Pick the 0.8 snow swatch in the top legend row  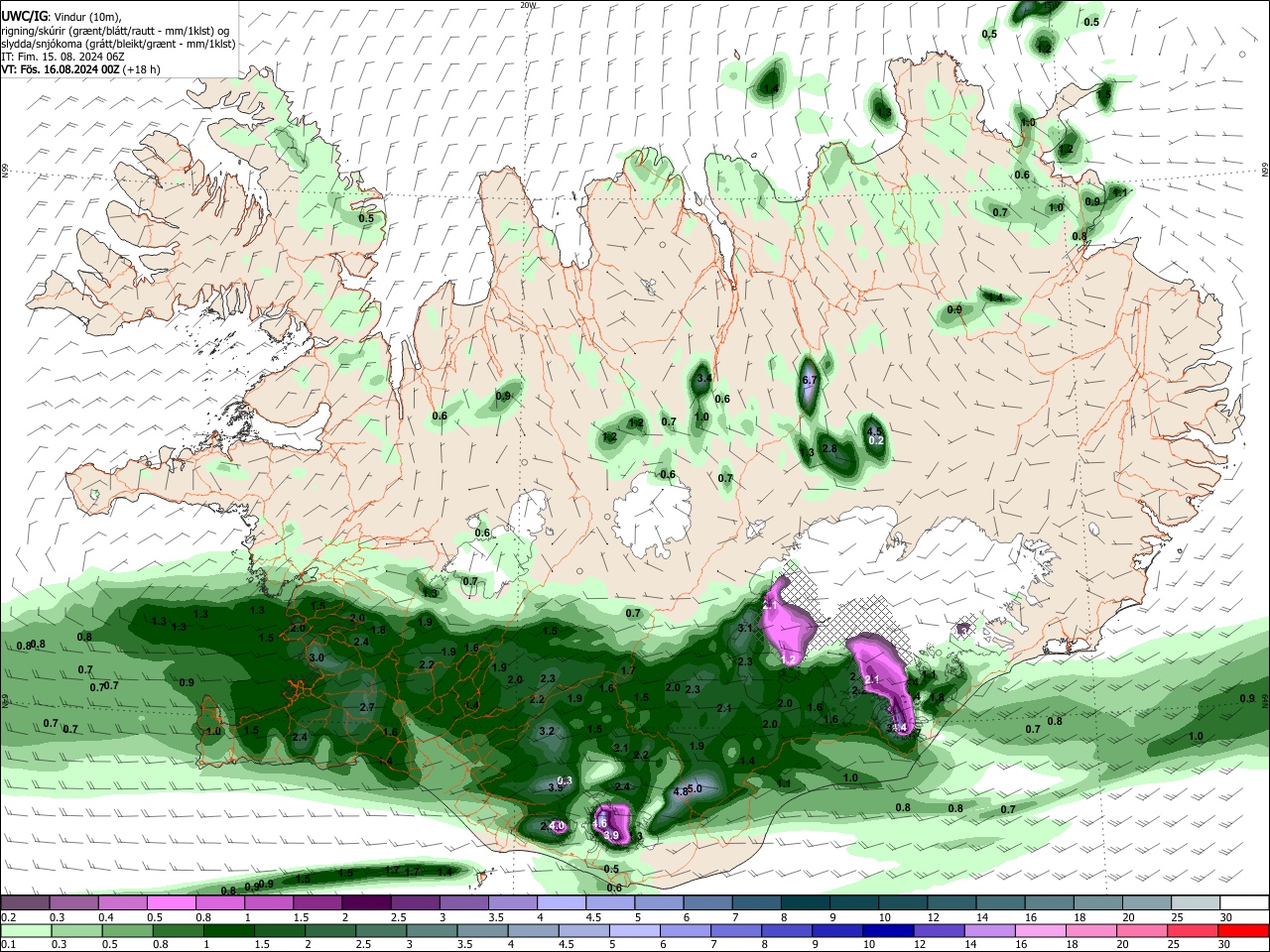click(220, 903)
